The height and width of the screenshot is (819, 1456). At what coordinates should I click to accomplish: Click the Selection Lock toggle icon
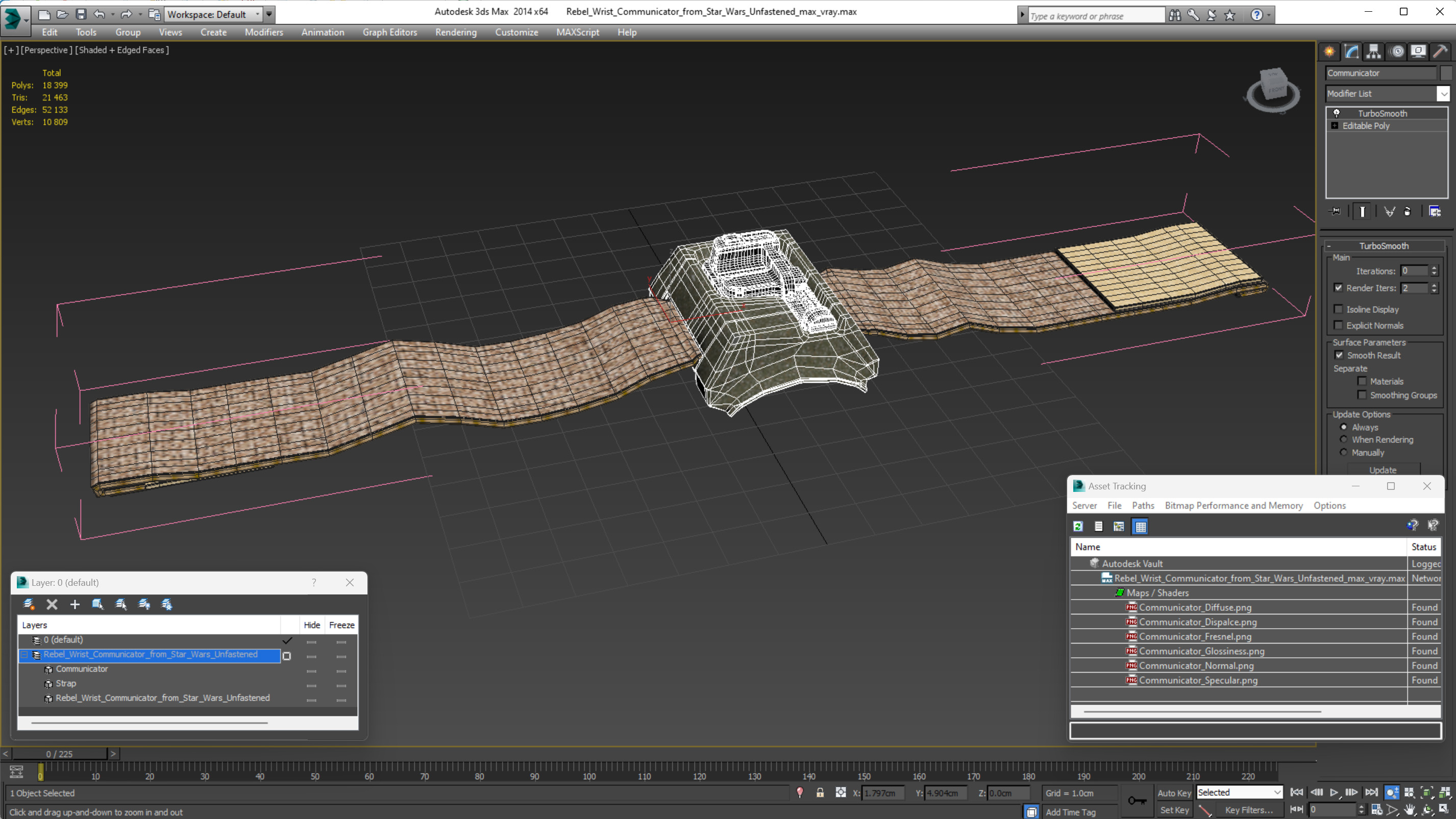820,793
